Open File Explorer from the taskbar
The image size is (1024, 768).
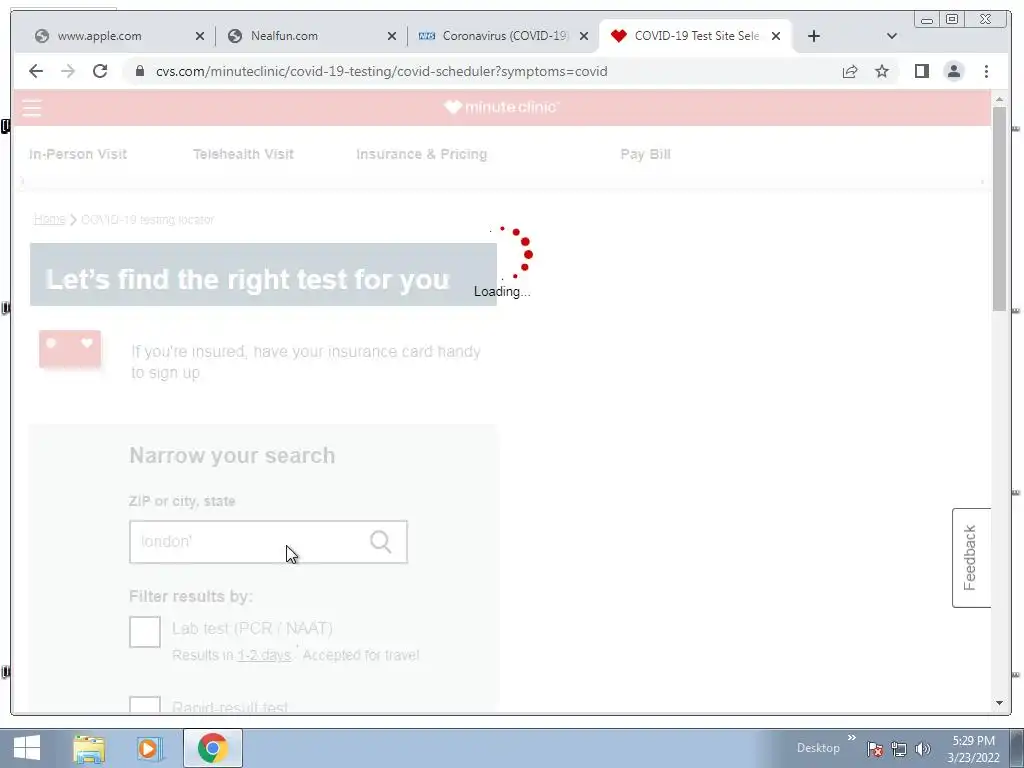[x=89, y=748]
